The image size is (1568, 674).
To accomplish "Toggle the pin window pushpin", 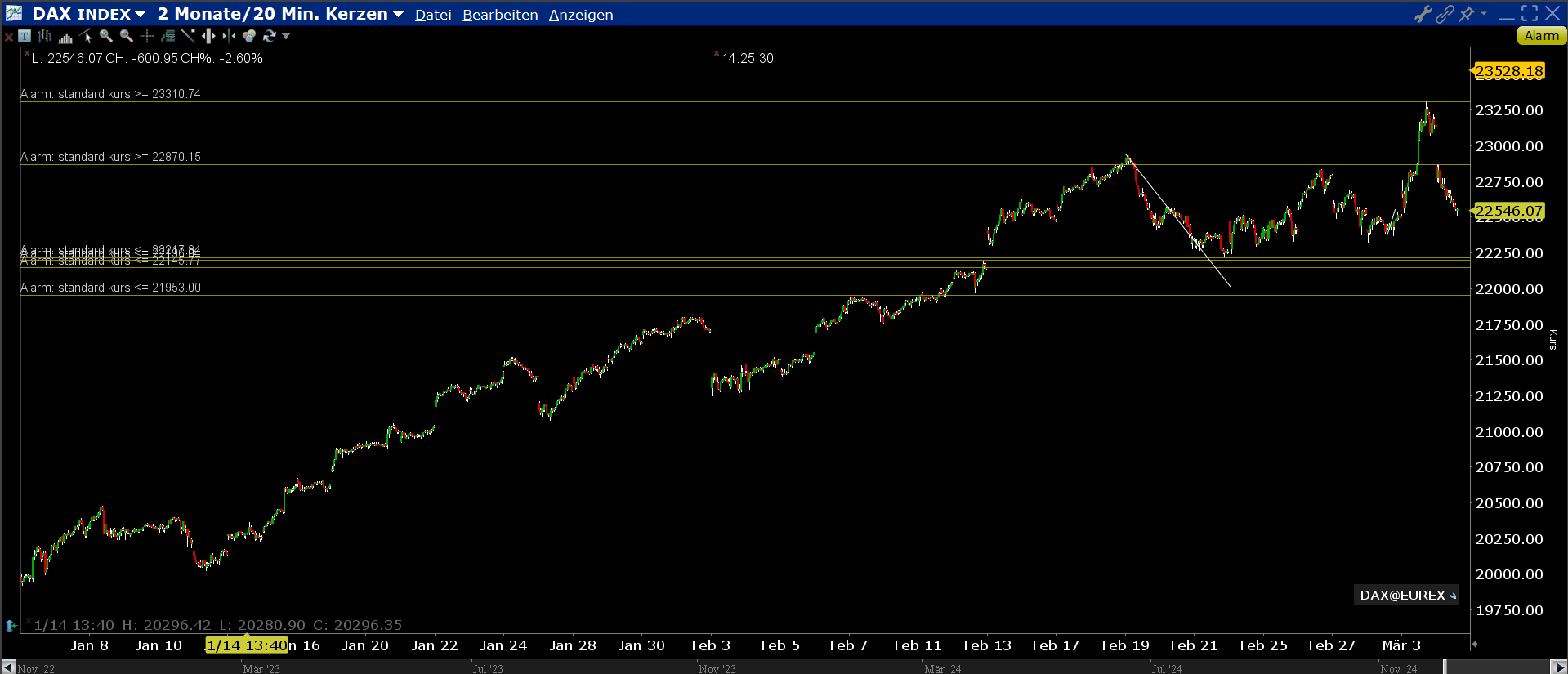I will (1466, 14).
